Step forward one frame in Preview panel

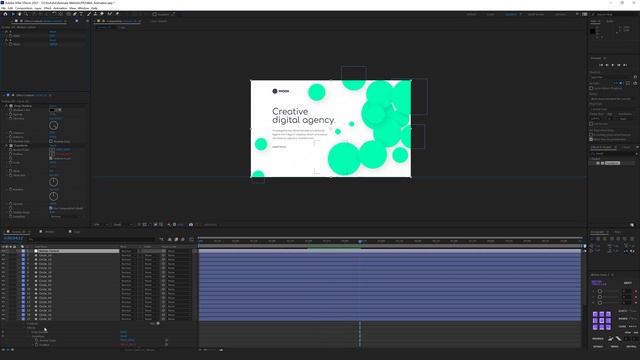pos(619,65)
